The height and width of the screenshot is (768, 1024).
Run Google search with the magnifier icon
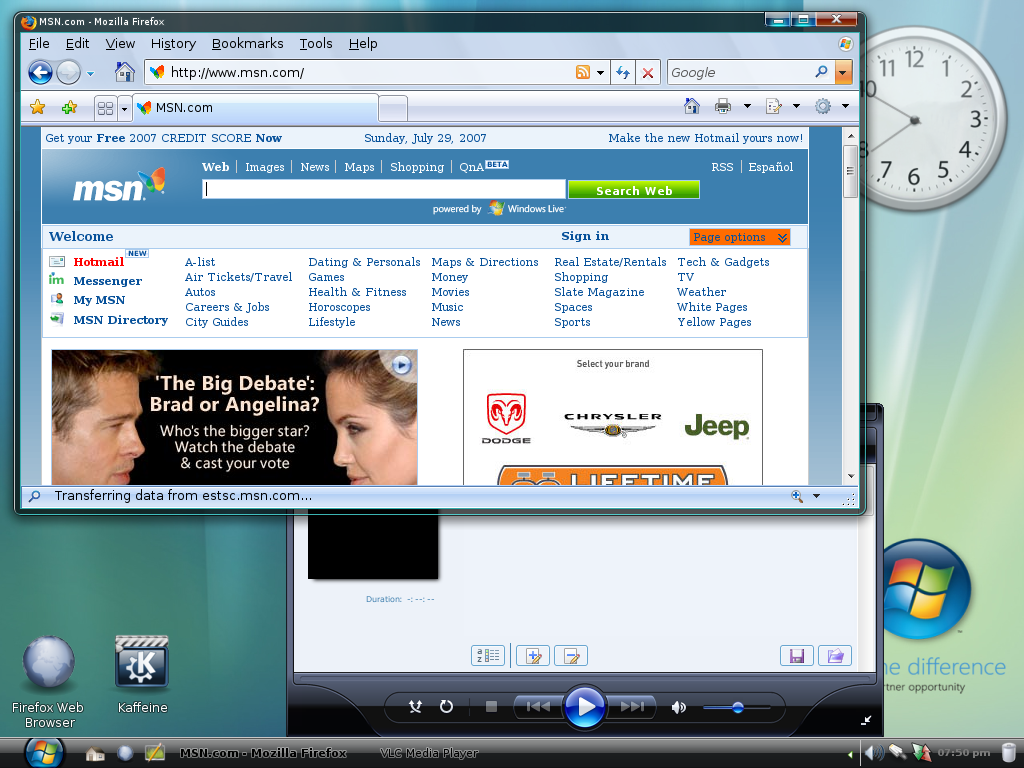[x=822, y=72]
